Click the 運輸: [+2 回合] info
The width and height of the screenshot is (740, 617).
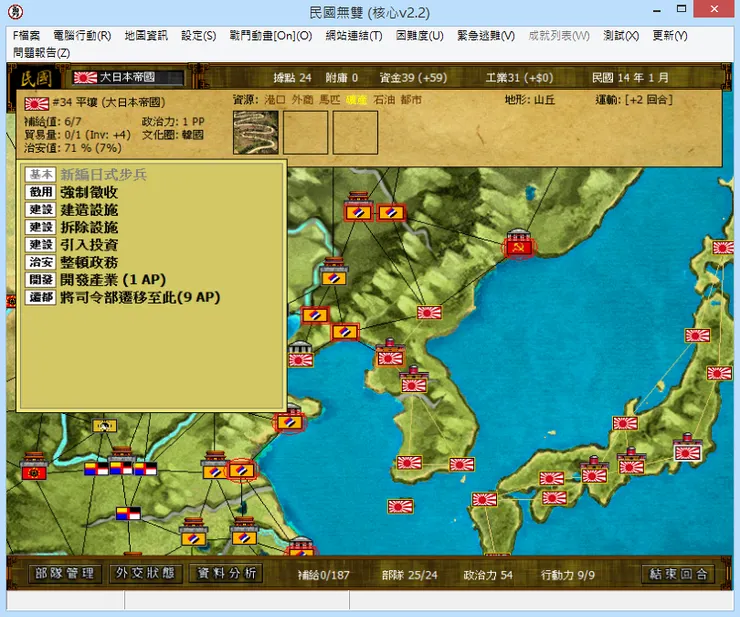click(x=634, y=100)
